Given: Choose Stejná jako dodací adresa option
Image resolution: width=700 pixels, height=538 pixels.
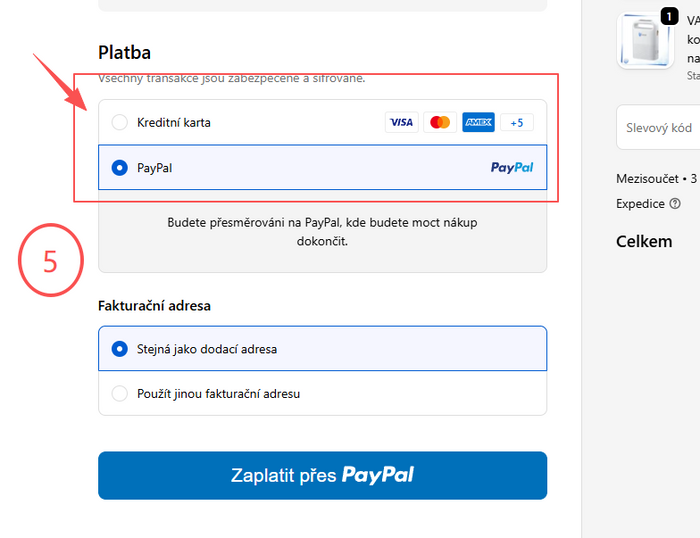Looking at the screenshot, I should coord(120,349).
